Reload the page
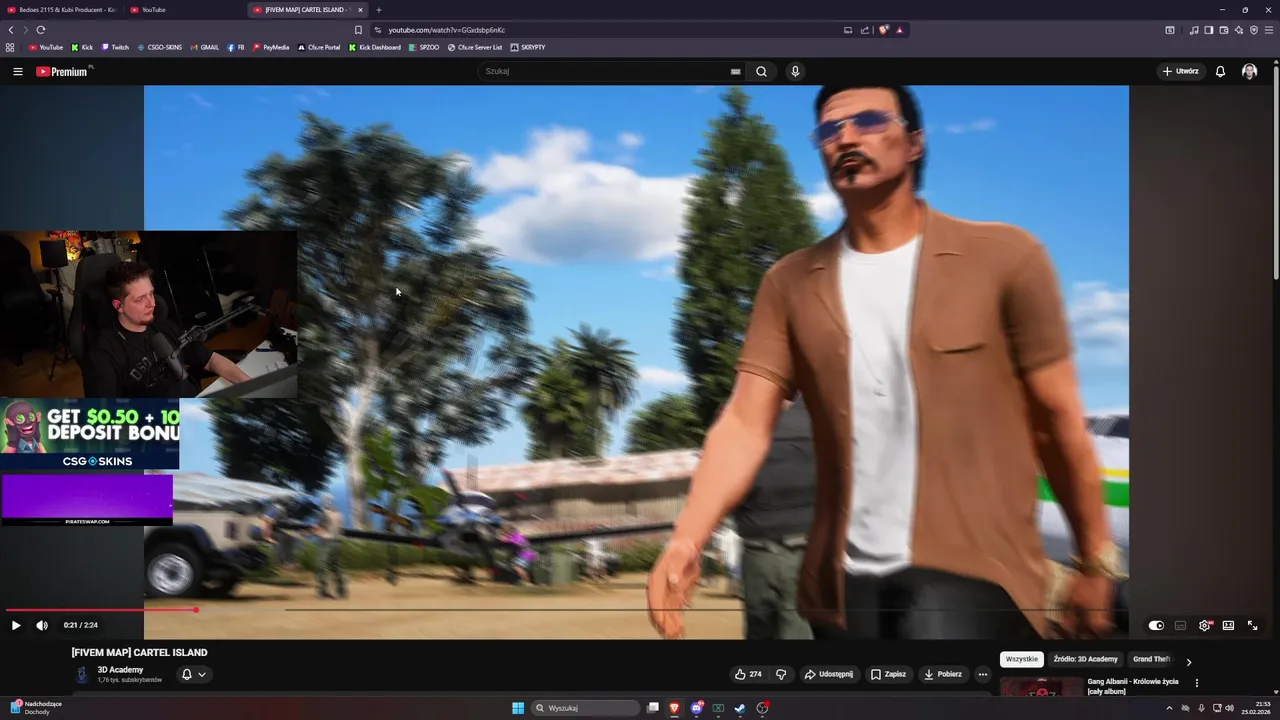The height and width of the screenshot is (720, 1280). 40,30
